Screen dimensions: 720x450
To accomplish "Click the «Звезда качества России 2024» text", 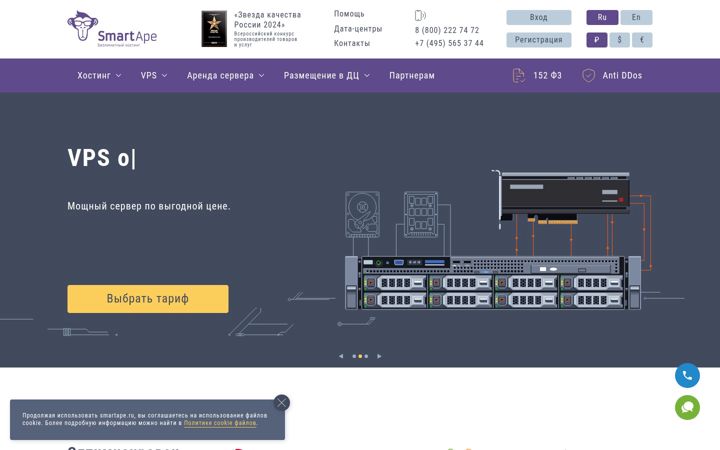I will click(x=268, y=20).
